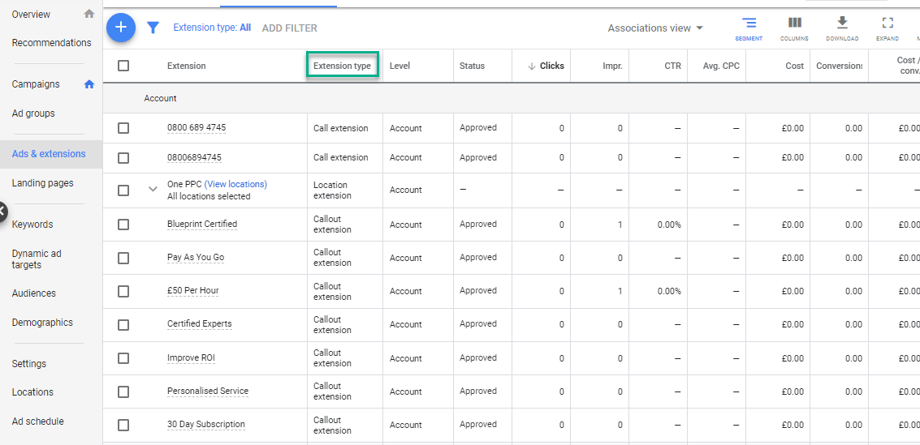Open the 0800 689 4745 extension

click(x=197, y=127)
